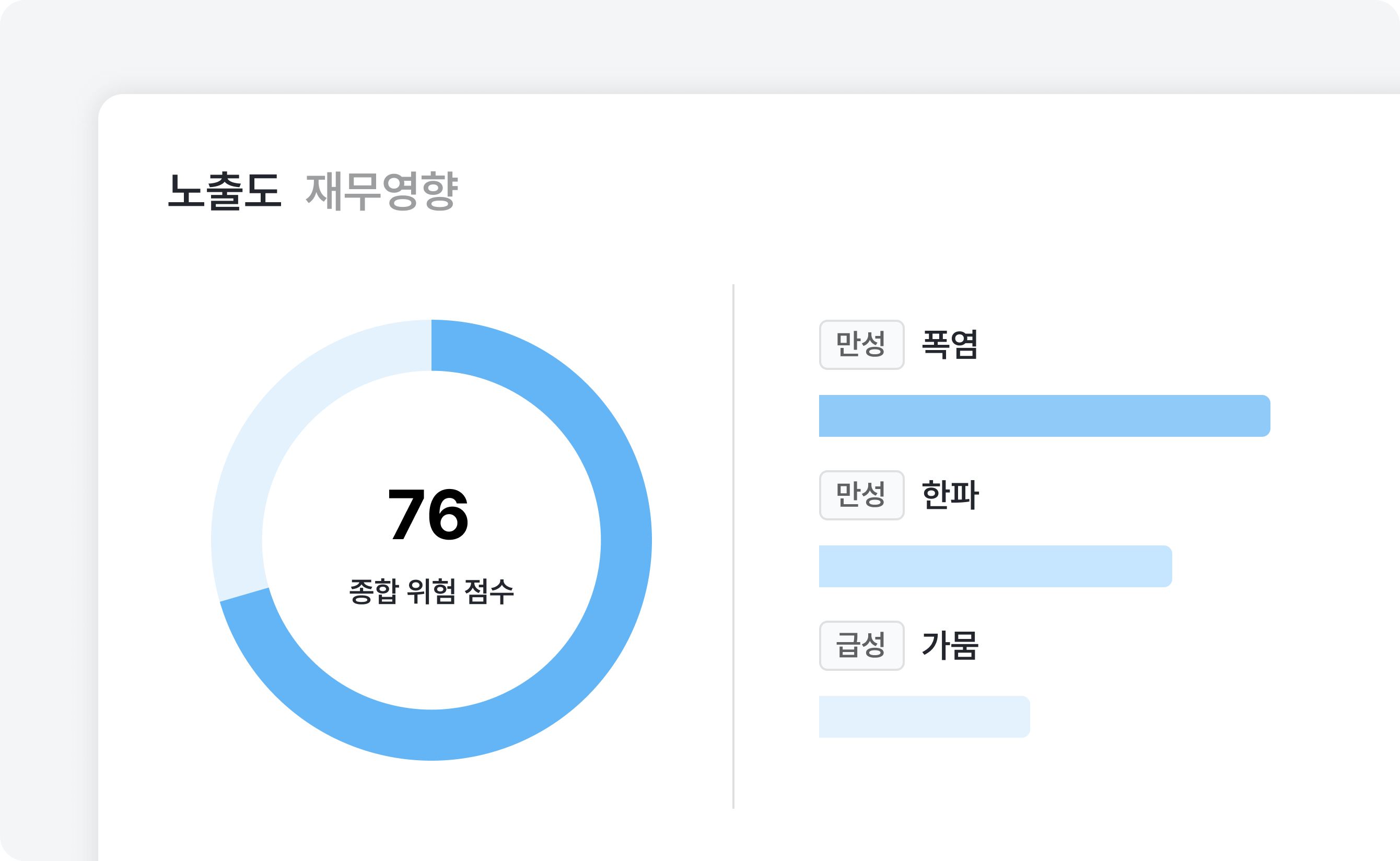Image resolution: width=1400 pixels, height=861 pixels.
Task: Select the 폭염 hazard label
Action: click(x=950, y=344)
